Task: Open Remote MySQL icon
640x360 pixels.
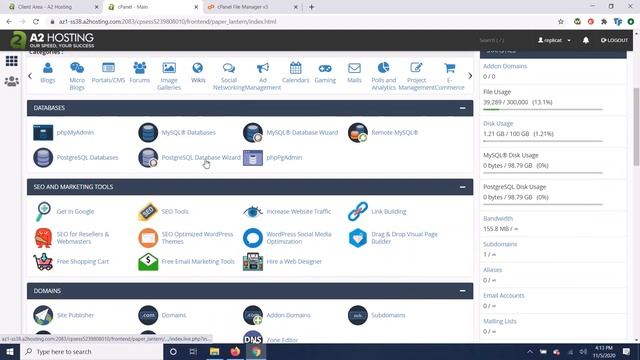Action: [x=358, y=133]
